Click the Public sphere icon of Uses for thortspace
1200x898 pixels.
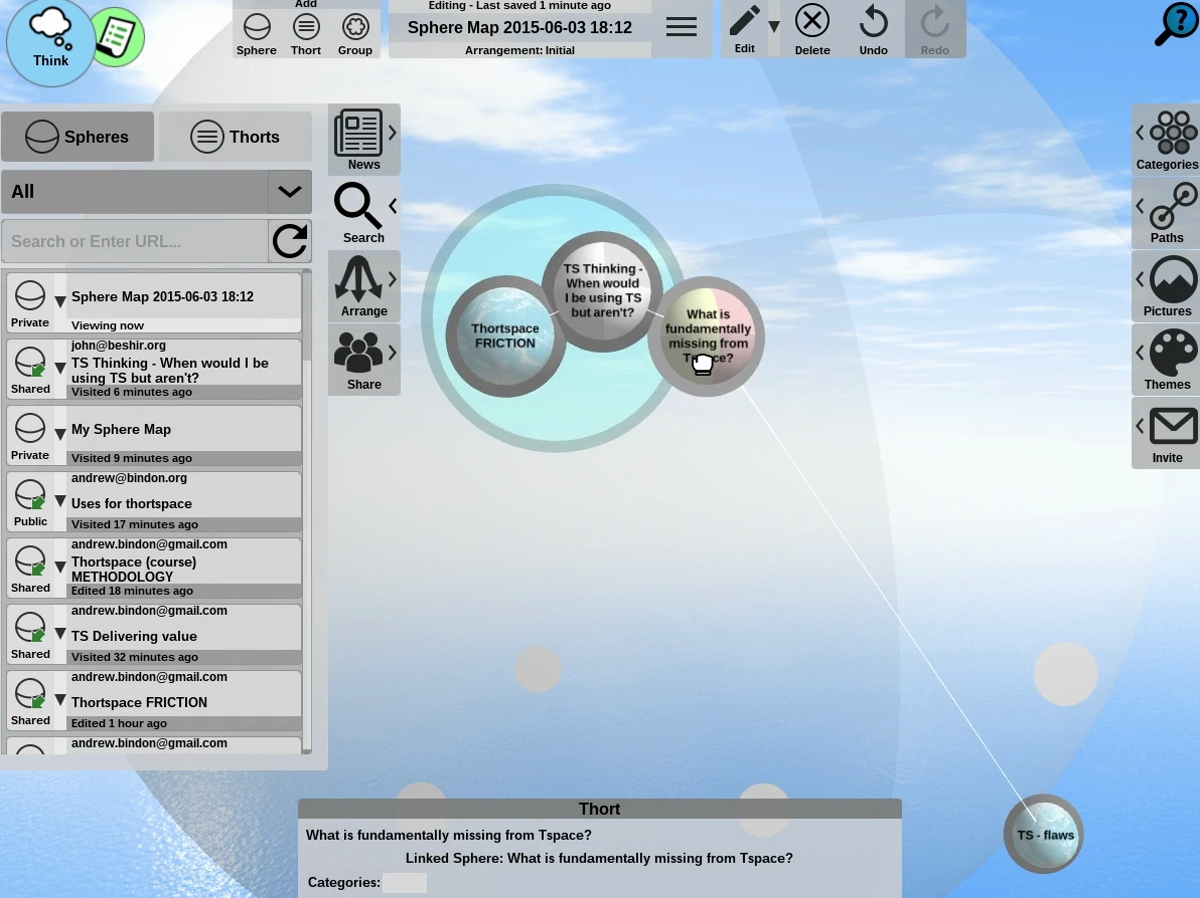click(x=30, y=494)
